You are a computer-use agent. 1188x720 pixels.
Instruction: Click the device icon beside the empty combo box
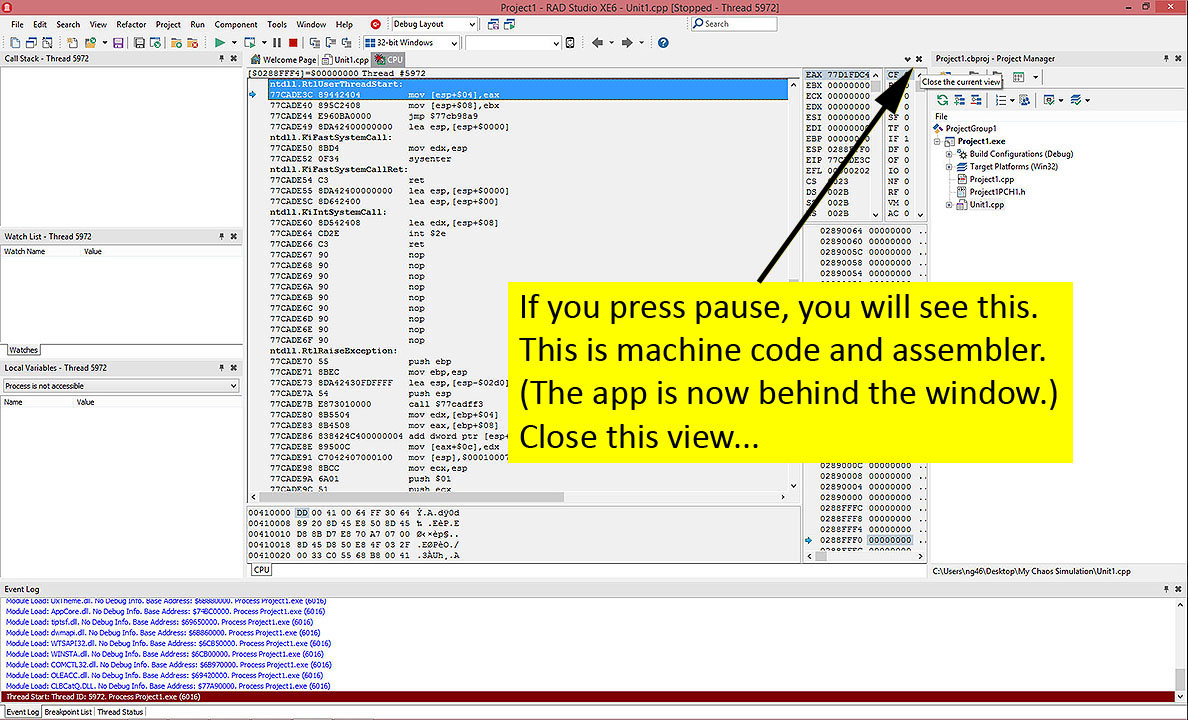[x=570, y=43]
